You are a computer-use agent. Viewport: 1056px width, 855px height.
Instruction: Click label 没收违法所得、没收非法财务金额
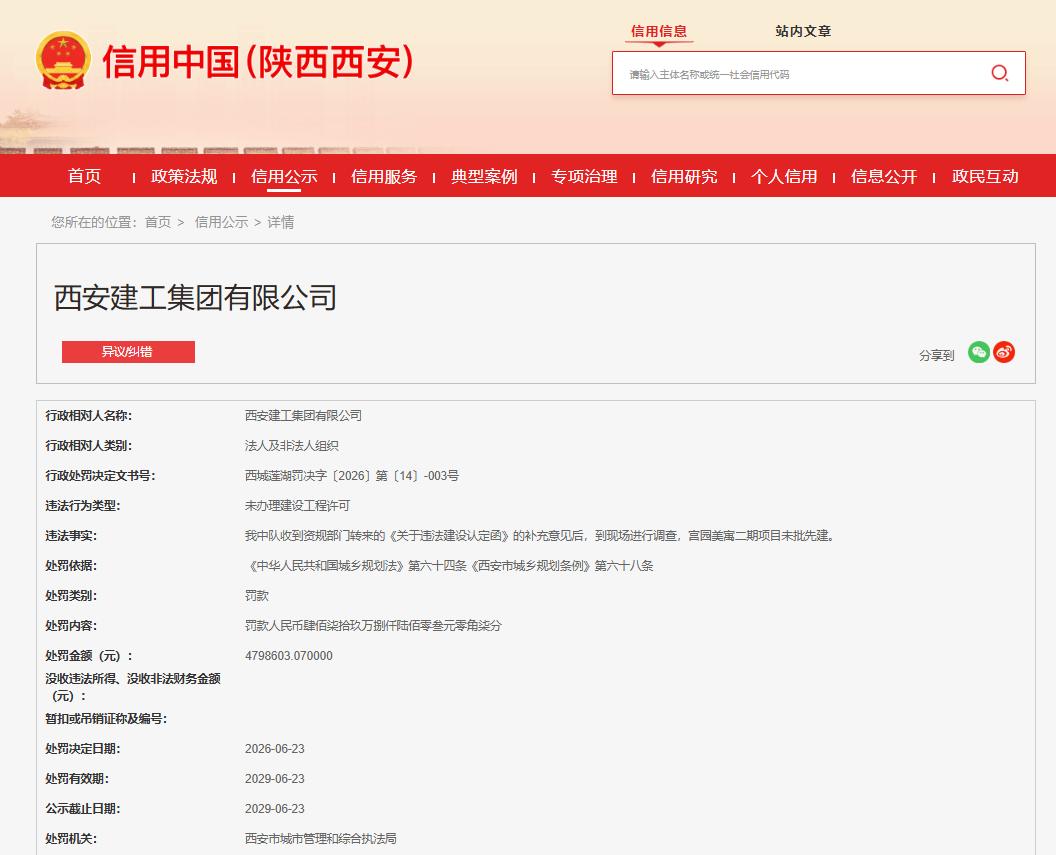point(133,687)
